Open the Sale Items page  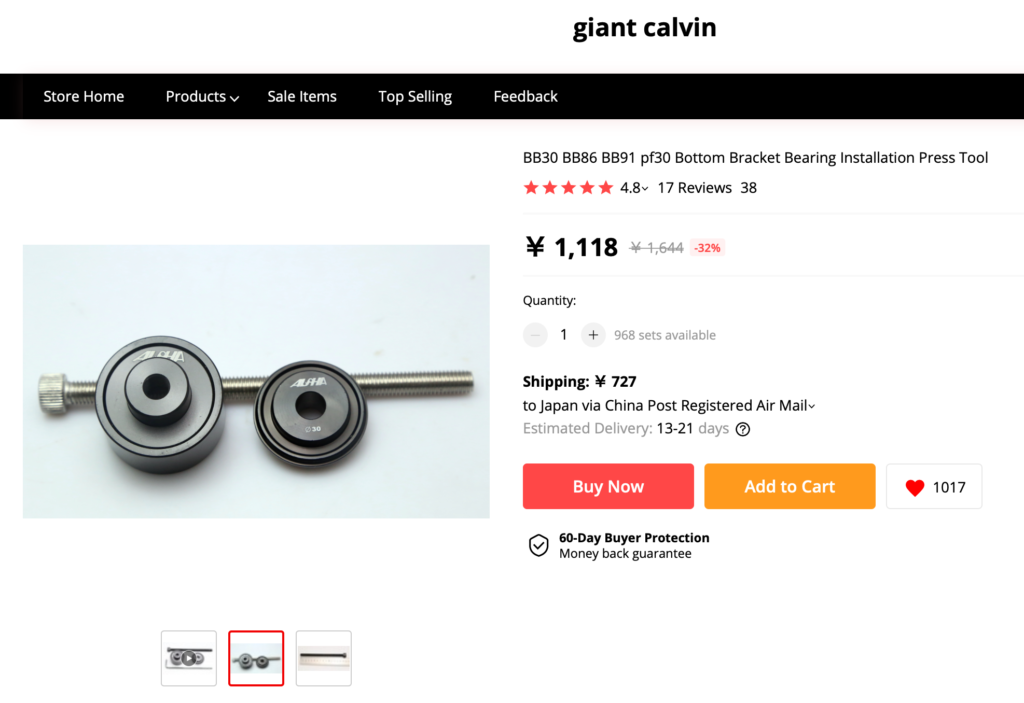(302, 97)
